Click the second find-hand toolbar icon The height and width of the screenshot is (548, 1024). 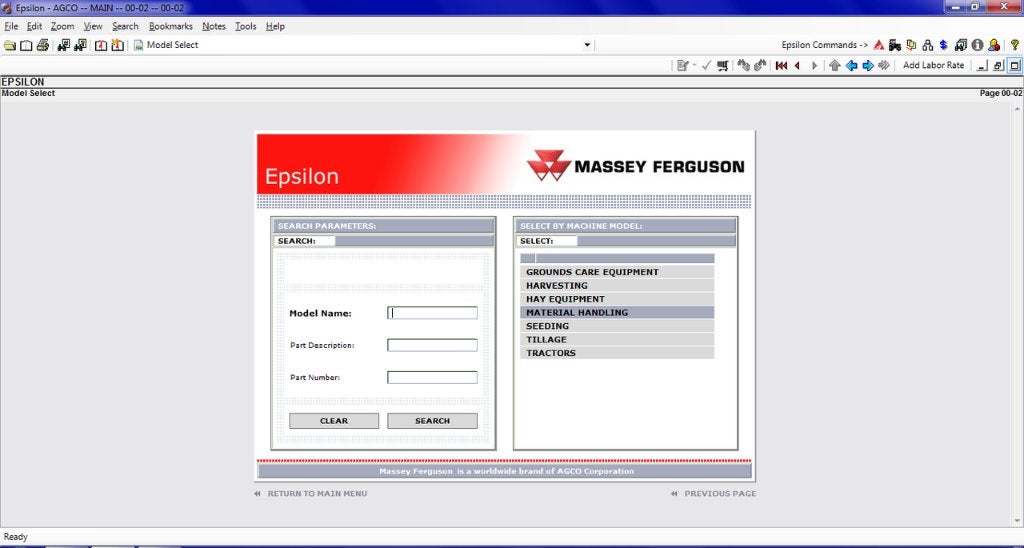pos(760,65)
